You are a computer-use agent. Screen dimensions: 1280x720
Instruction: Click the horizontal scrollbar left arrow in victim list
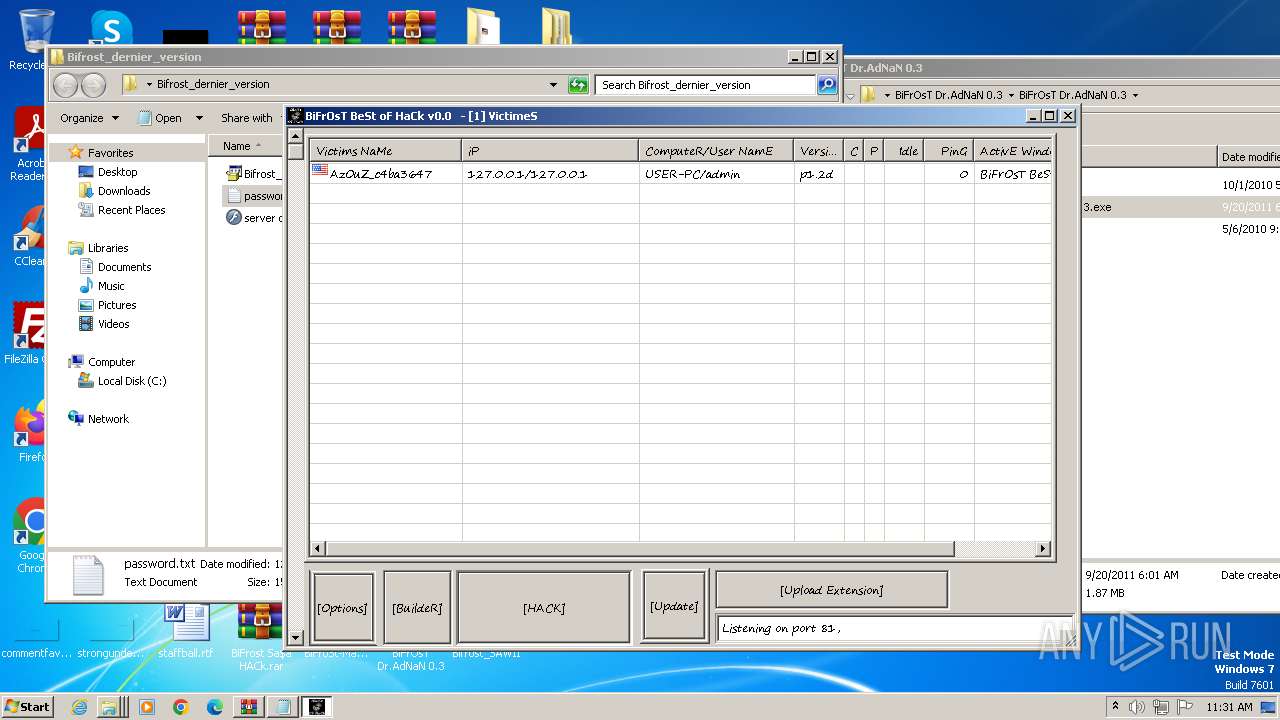tap(318, 548)
